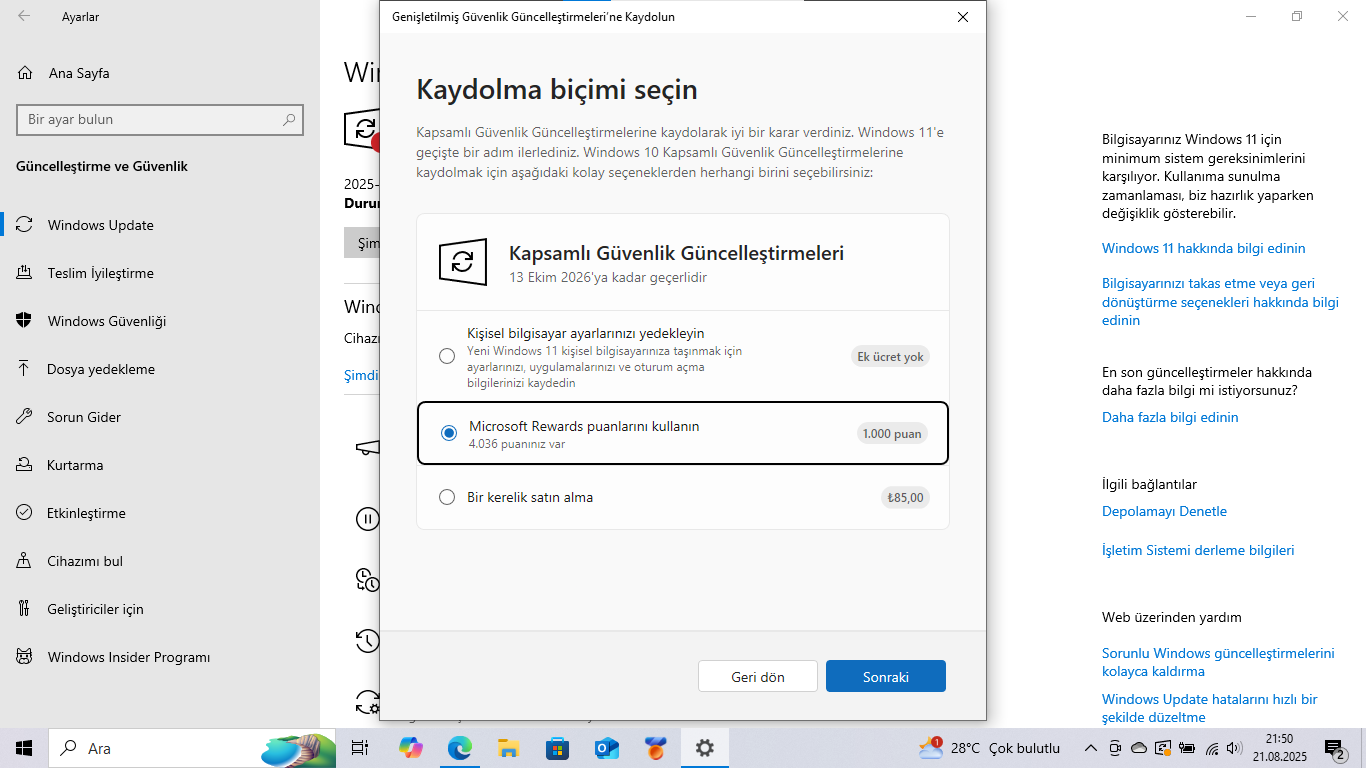1366x768 pixels.
Task: Open File Explorer from taskbar
Action: (x=508, y=748)
